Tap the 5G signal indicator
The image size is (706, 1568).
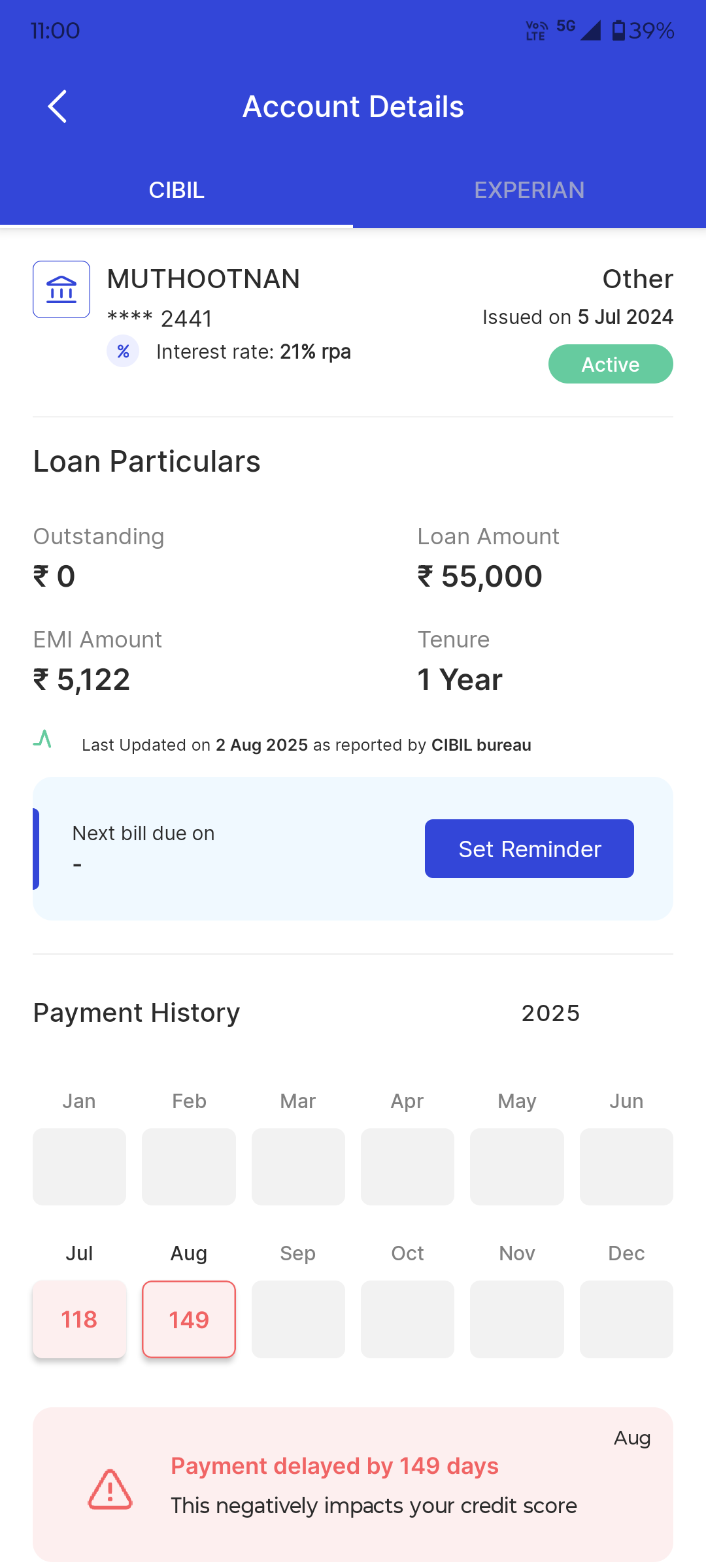coord(566,27)
